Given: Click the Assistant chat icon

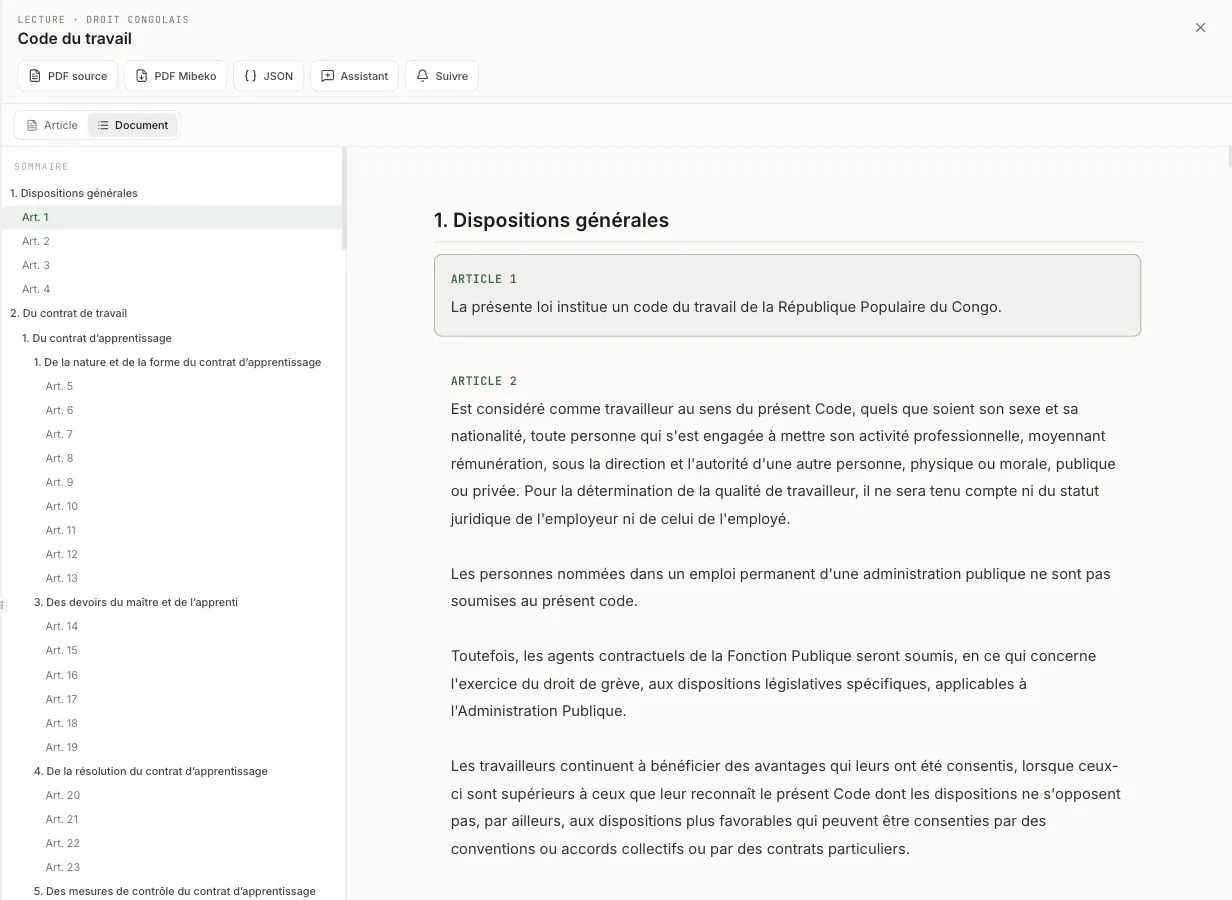Looking at the screenshot, I should pos(327,76).
